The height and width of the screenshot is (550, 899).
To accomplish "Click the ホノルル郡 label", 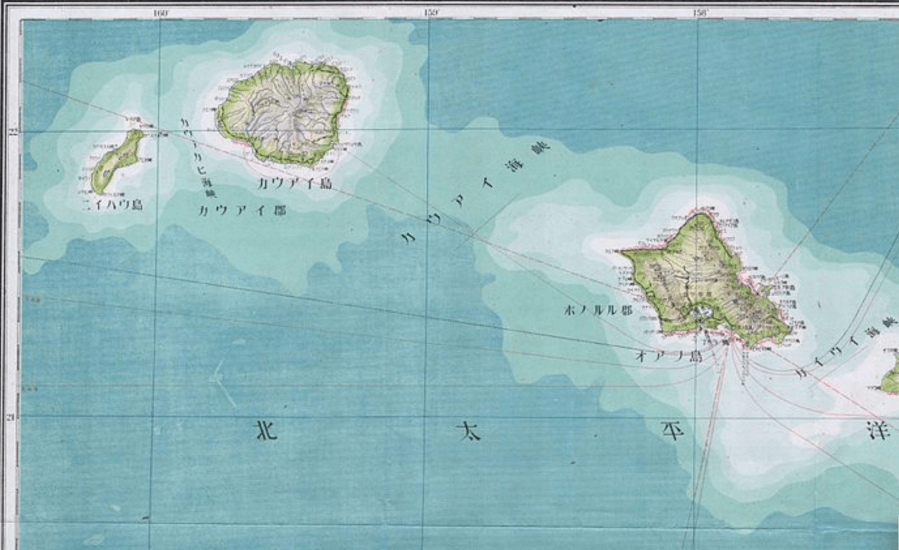I will (598, 310).
